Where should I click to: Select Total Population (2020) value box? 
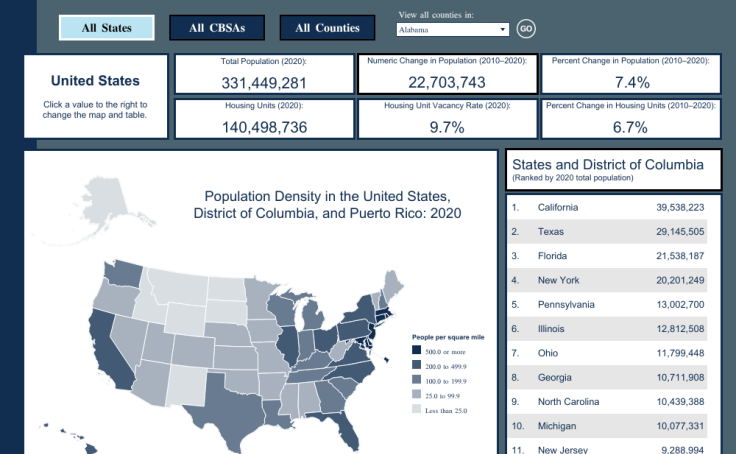pos(264,73)
